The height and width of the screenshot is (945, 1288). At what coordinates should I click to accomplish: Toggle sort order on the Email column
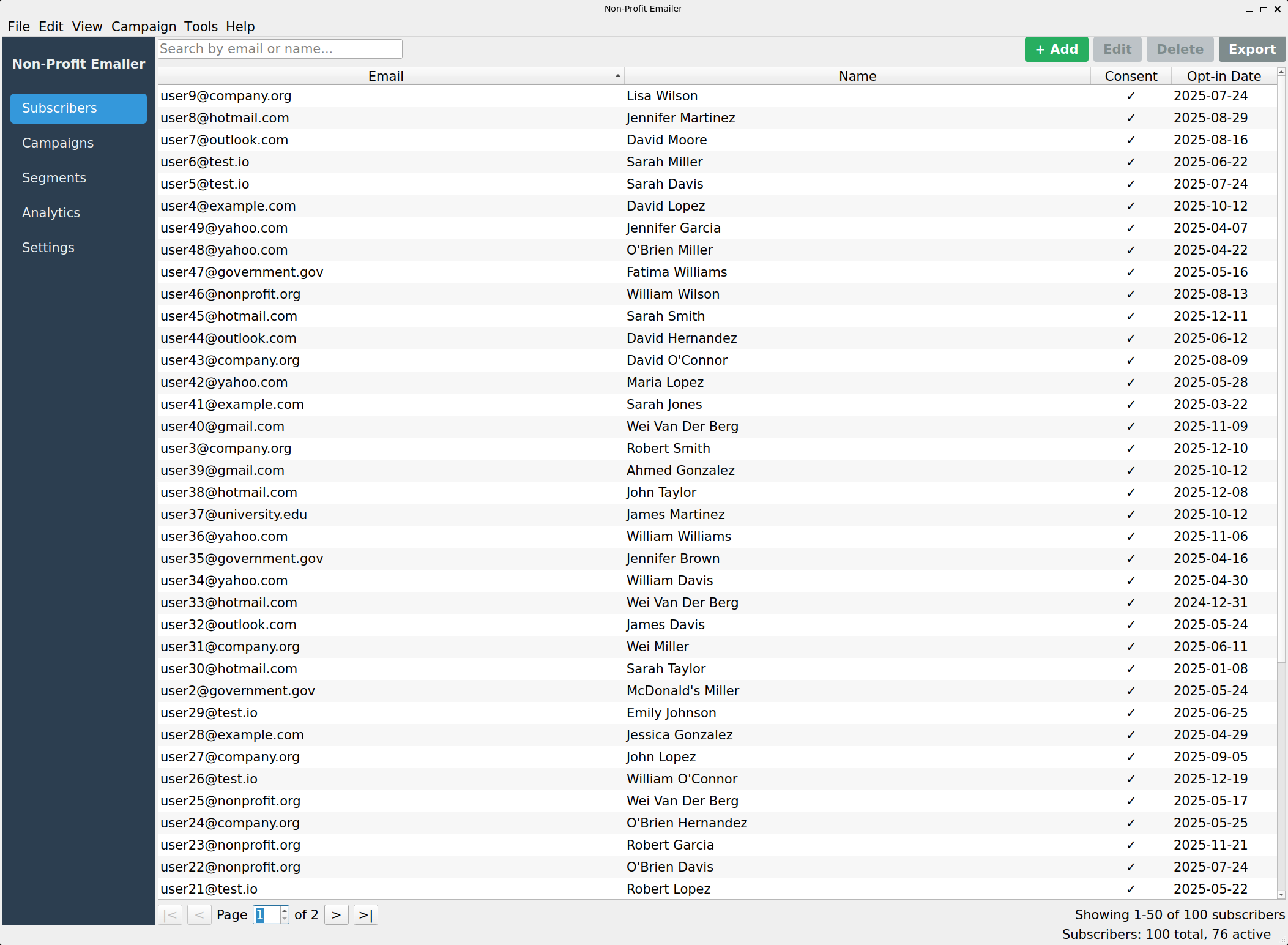(385, 76)
